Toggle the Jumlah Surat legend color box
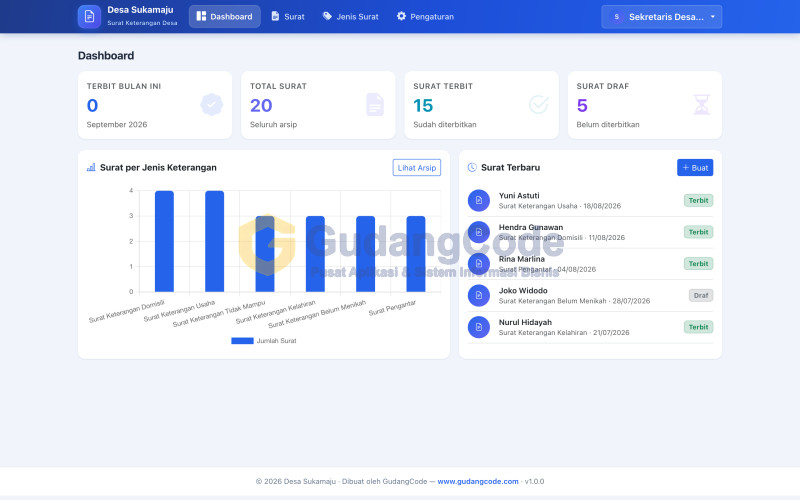The width and height of the screenshot is (800, 500). coord(242,341)
